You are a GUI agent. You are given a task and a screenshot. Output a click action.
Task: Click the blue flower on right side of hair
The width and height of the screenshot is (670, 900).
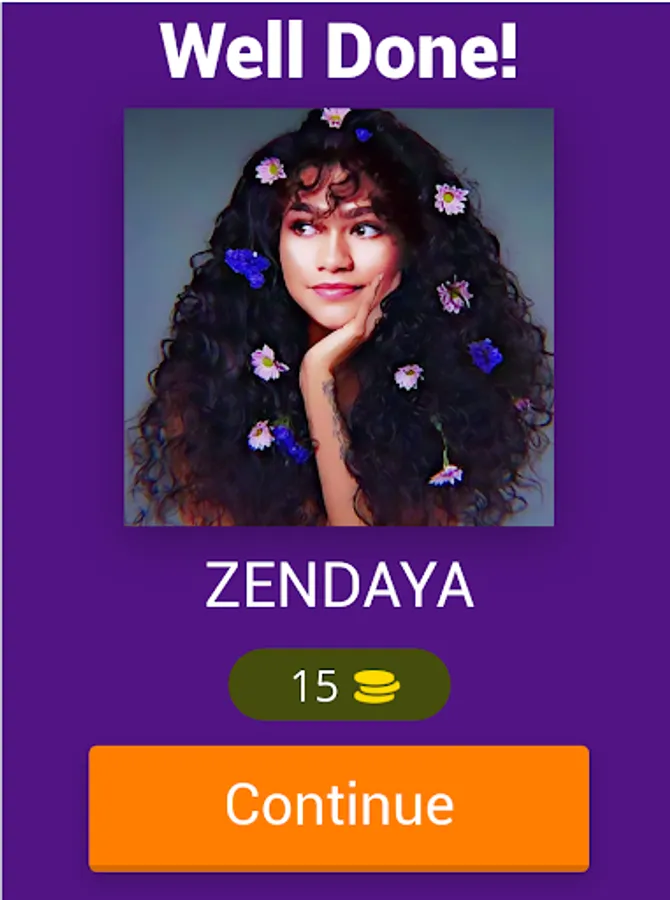coord(485,355)
